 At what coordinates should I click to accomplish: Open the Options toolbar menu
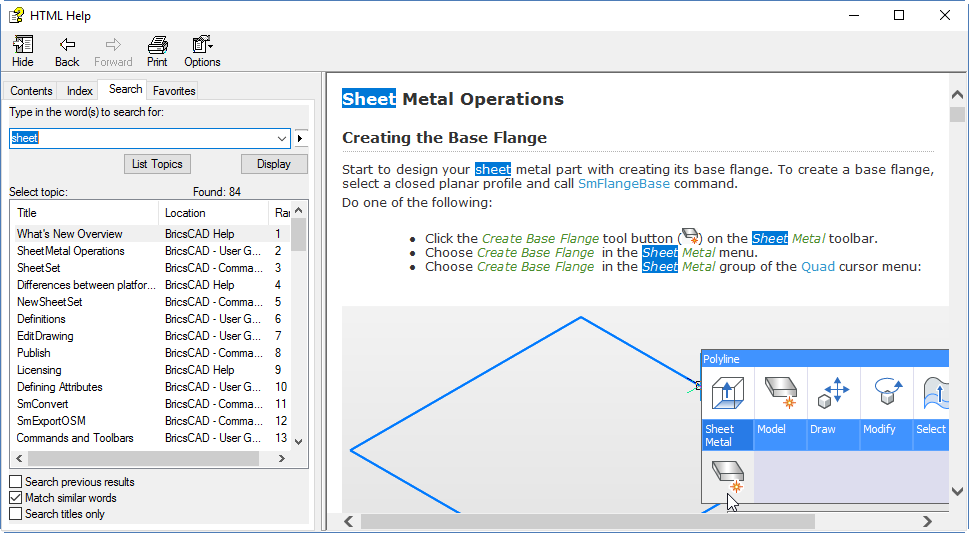tap(202, 51)
